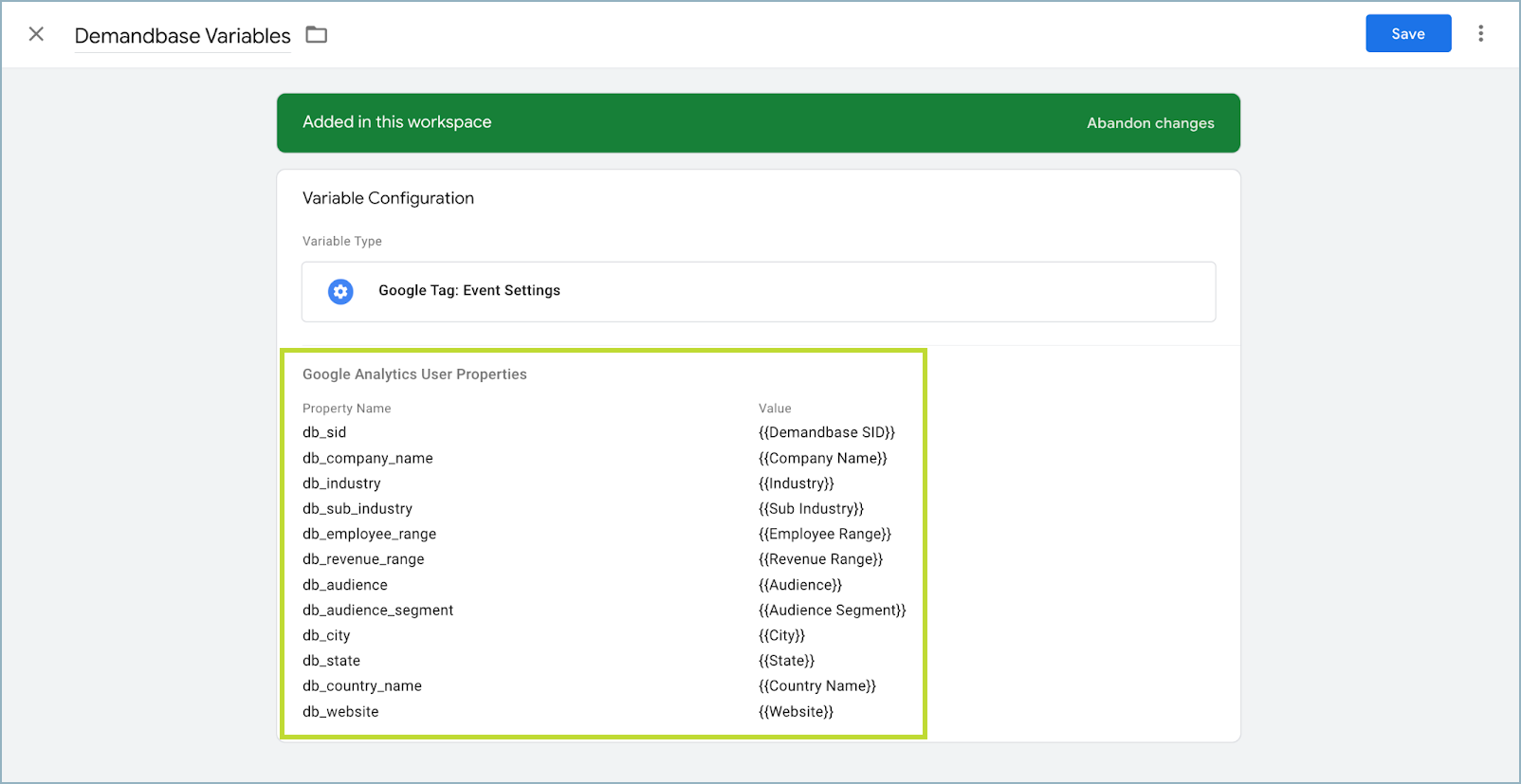Screen dimensions: 1521x784
Task: Open the folder icon beside variable name
Action: [x=317, y=35]
